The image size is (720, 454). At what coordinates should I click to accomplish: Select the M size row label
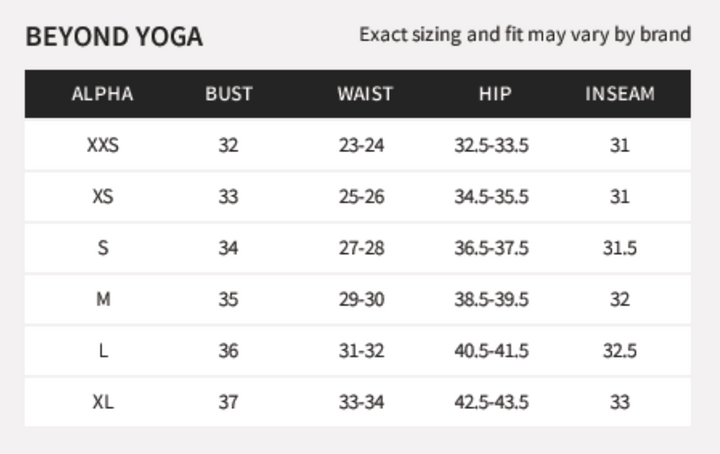pyautogui.click(x=103, y=300)
